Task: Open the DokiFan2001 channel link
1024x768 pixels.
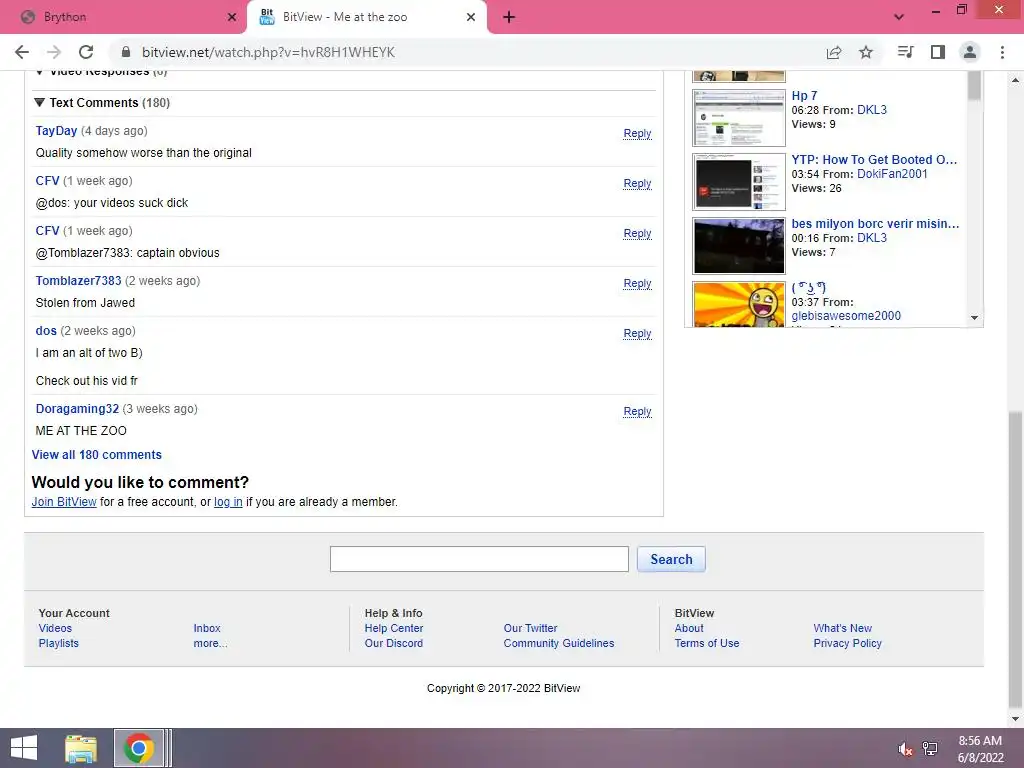Action: pyautogui.click(x=892, y=174)
